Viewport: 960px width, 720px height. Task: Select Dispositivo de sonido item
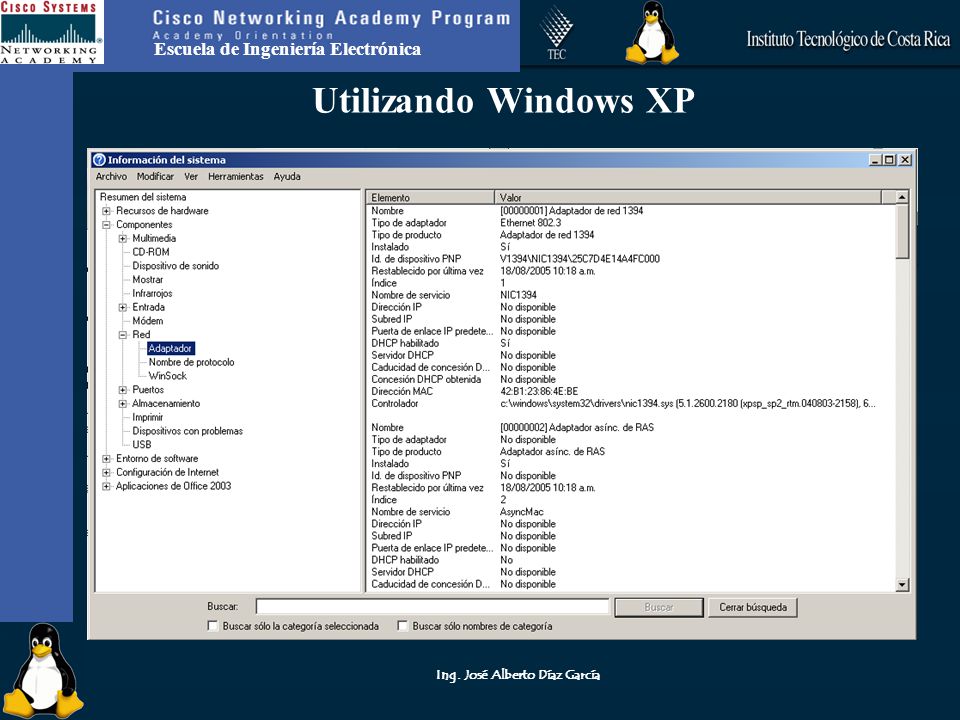[x=176, y=266]
